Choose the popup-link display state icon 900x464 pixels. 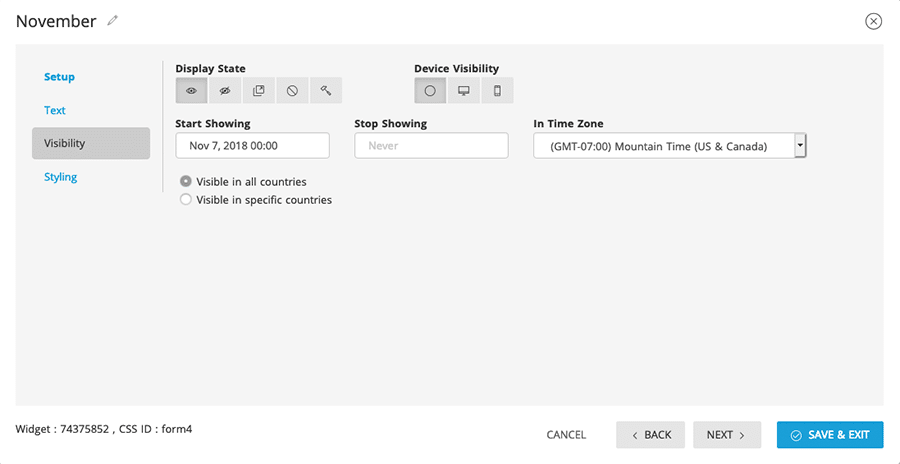coord(259,91)
